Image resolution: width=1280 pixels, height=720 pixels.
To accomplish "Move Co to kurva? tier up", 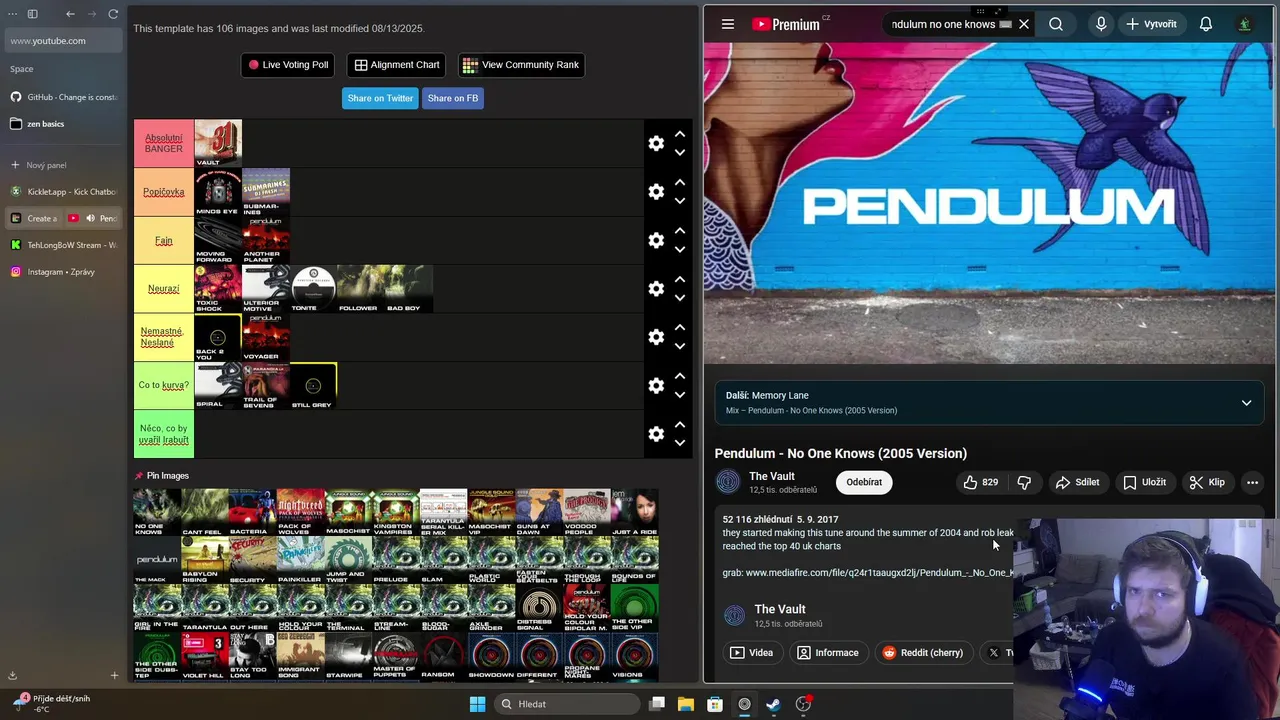I will [x=680, y=376].
